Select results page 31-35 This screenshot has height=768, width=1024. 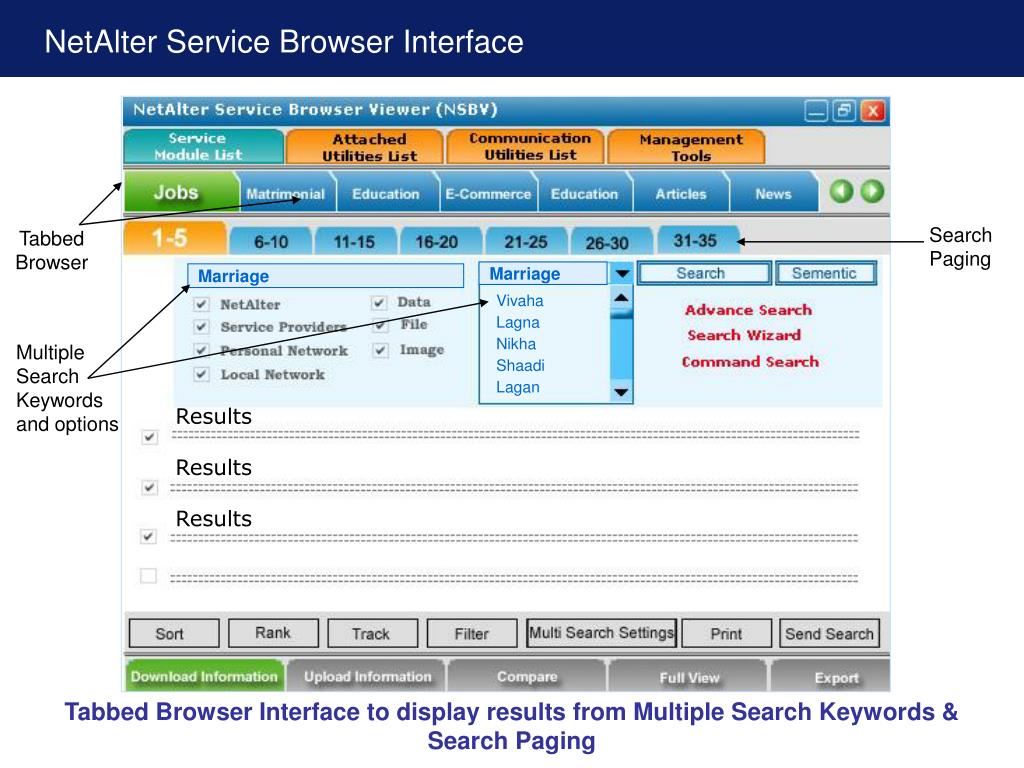(697, 240)
